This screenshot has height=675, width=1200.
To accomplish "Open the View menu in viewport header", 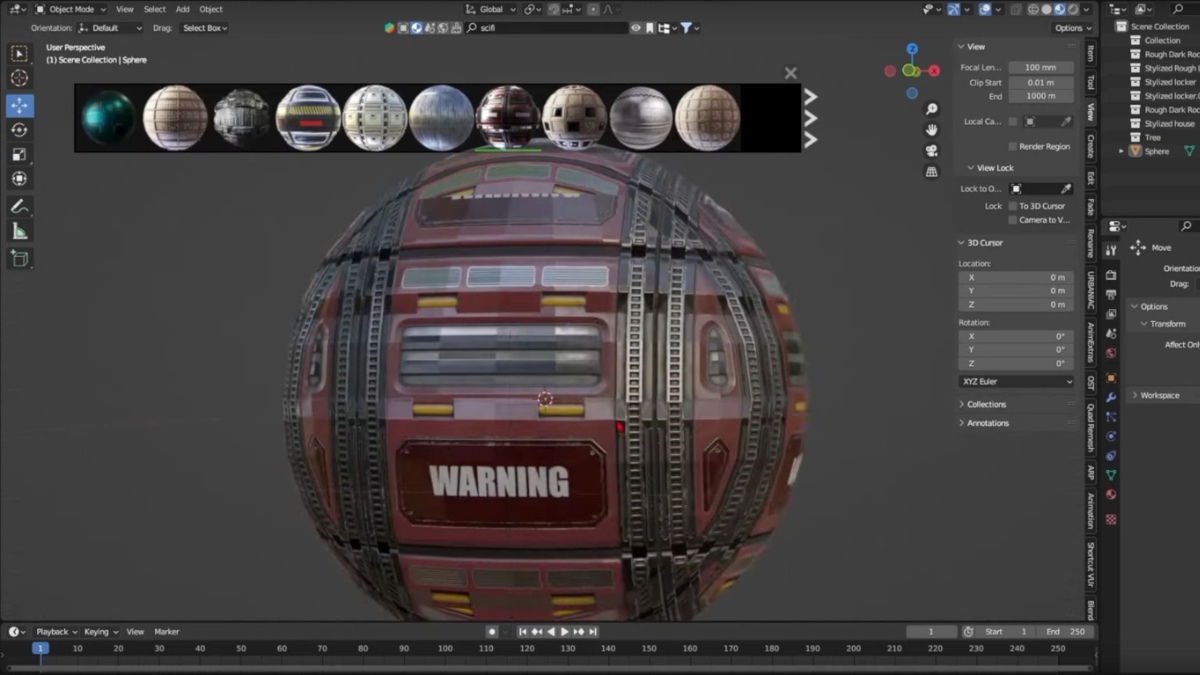I will click(x=125, y=9).
